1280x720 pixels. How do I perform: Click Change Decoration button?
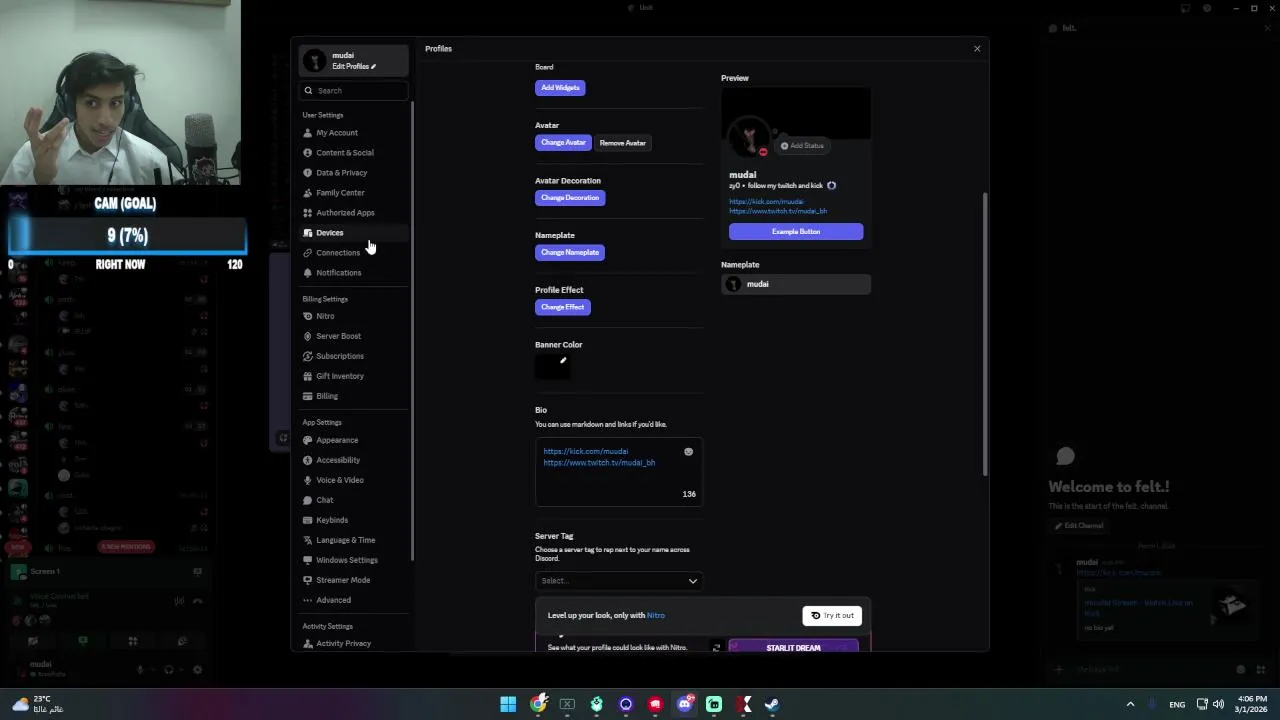click(570, 198)
